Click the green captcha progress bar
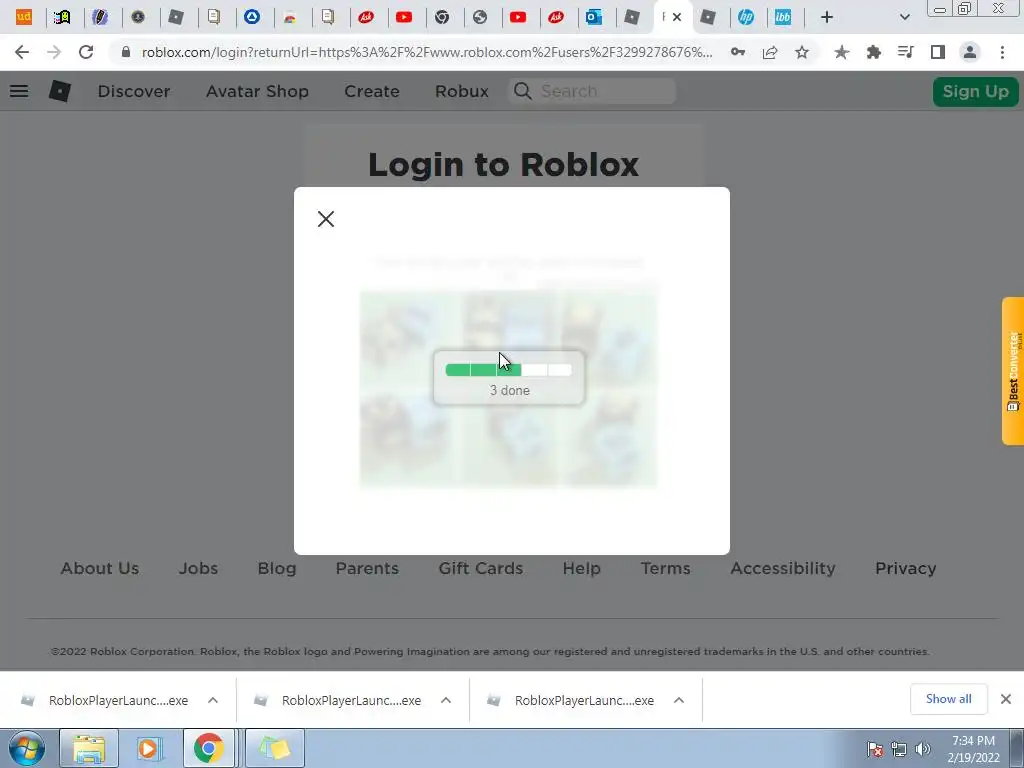Image resolution: width=1024 pixels, height=768 pixels. pyautogui.click(x=509, y=370)
